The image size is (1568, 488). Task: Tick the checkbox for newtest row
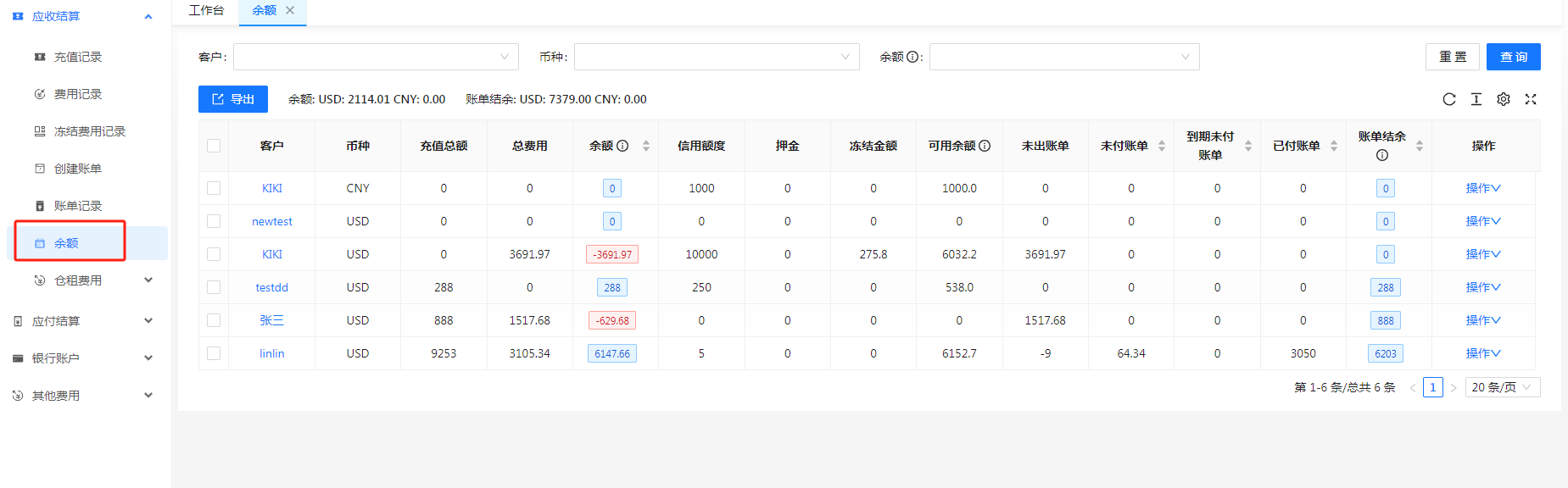214,221
